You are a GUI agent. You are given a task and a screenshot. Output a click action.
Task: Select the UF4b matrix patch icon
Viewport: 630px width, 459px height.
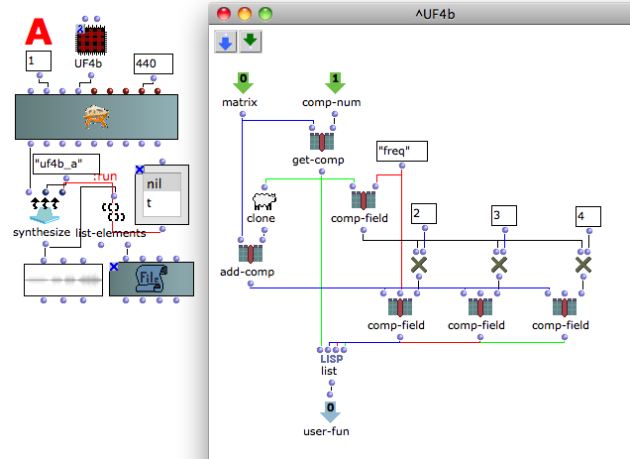[x=91, y=40]
